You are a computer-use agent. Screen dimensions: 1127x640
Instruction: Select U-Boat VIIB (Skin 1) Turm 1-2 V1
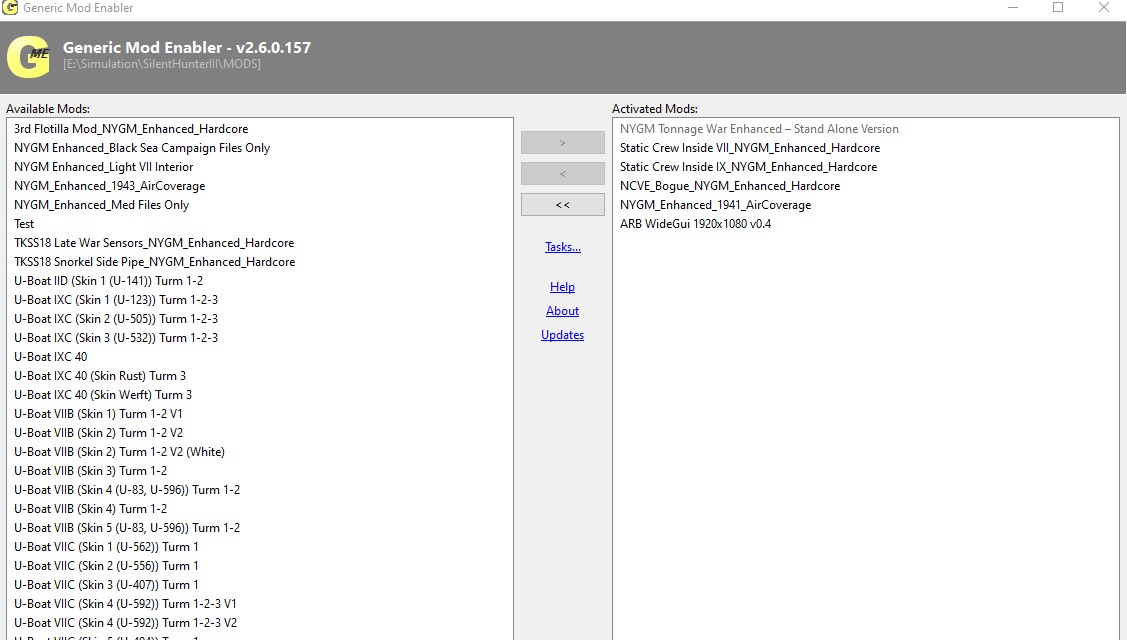click(98, 414)
